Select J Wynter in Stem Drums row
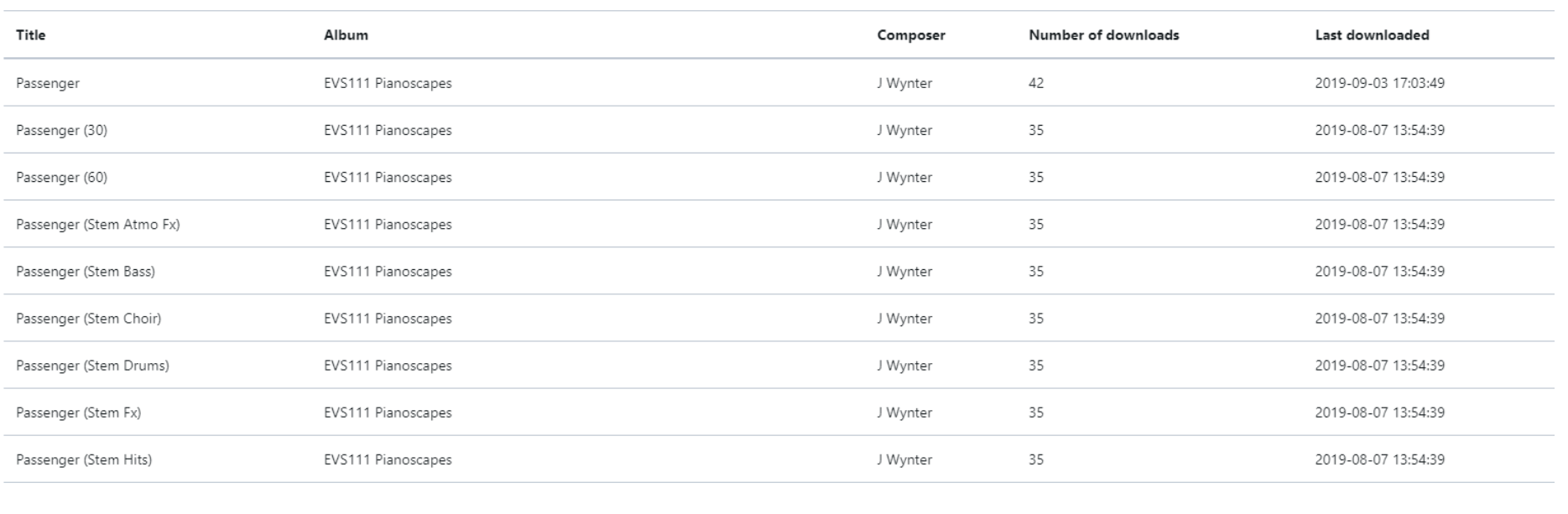Screen dimensions: 1568x514 pos(904,365)
